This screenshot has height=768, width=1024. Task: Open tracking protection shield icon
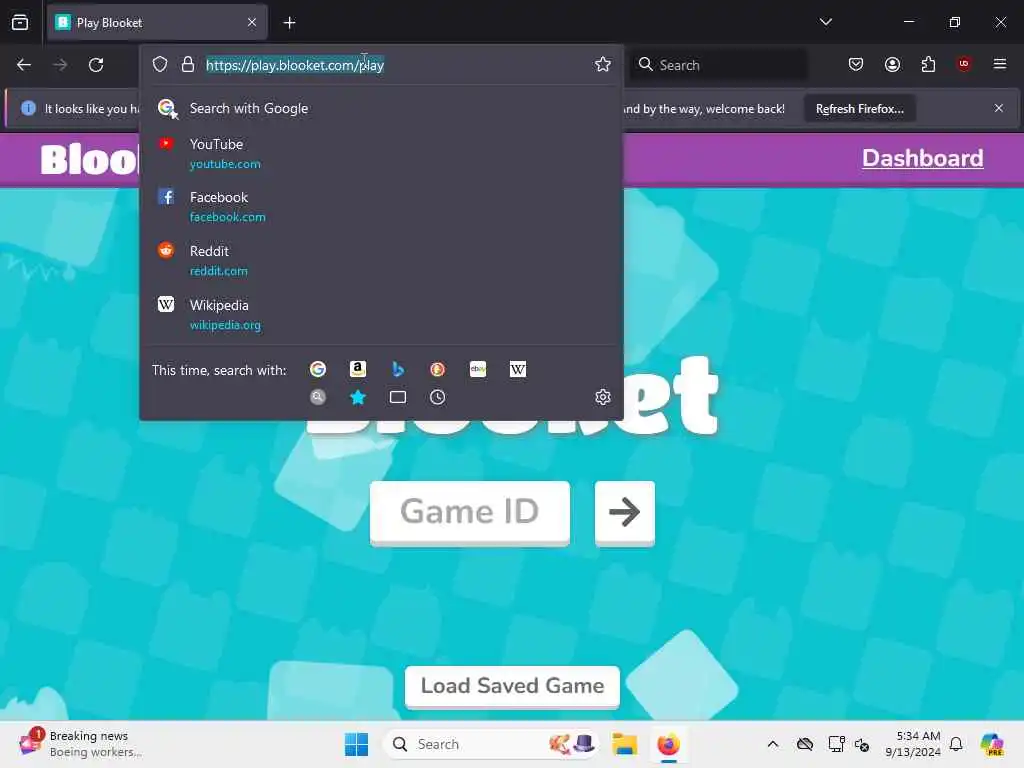[160, 64]
